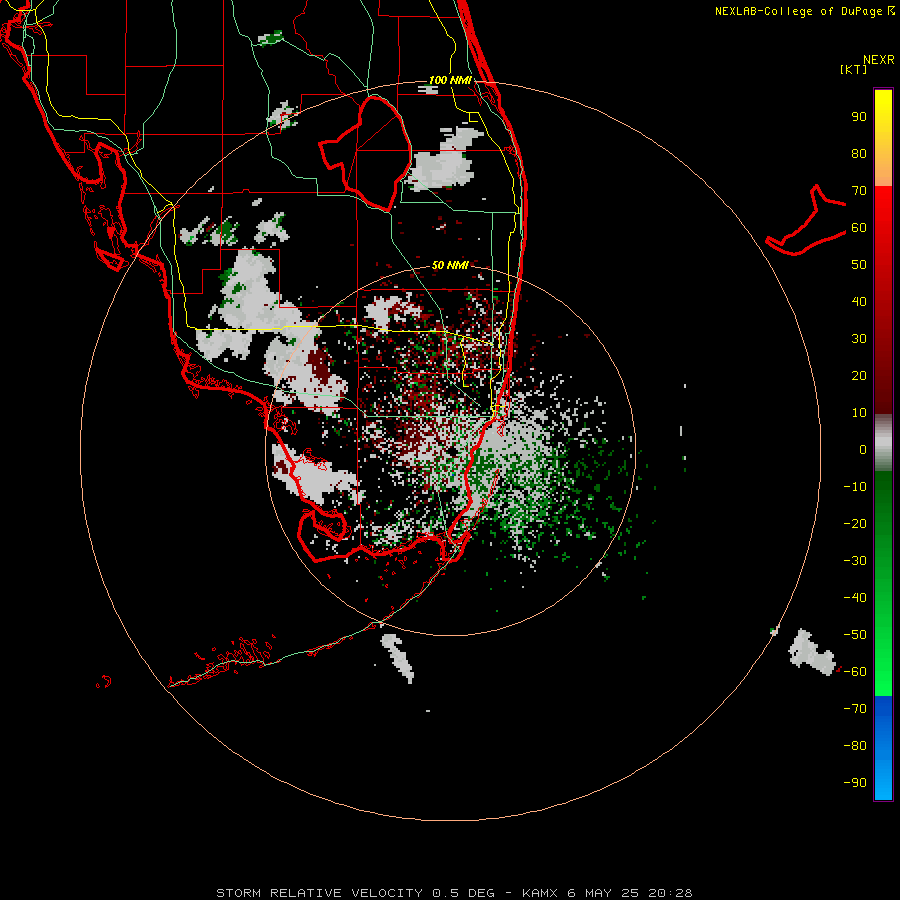Viewport: 900px width, 900px height.
Task: Click the 20 value on velocity scale
Action: click(x=859, y=376)
